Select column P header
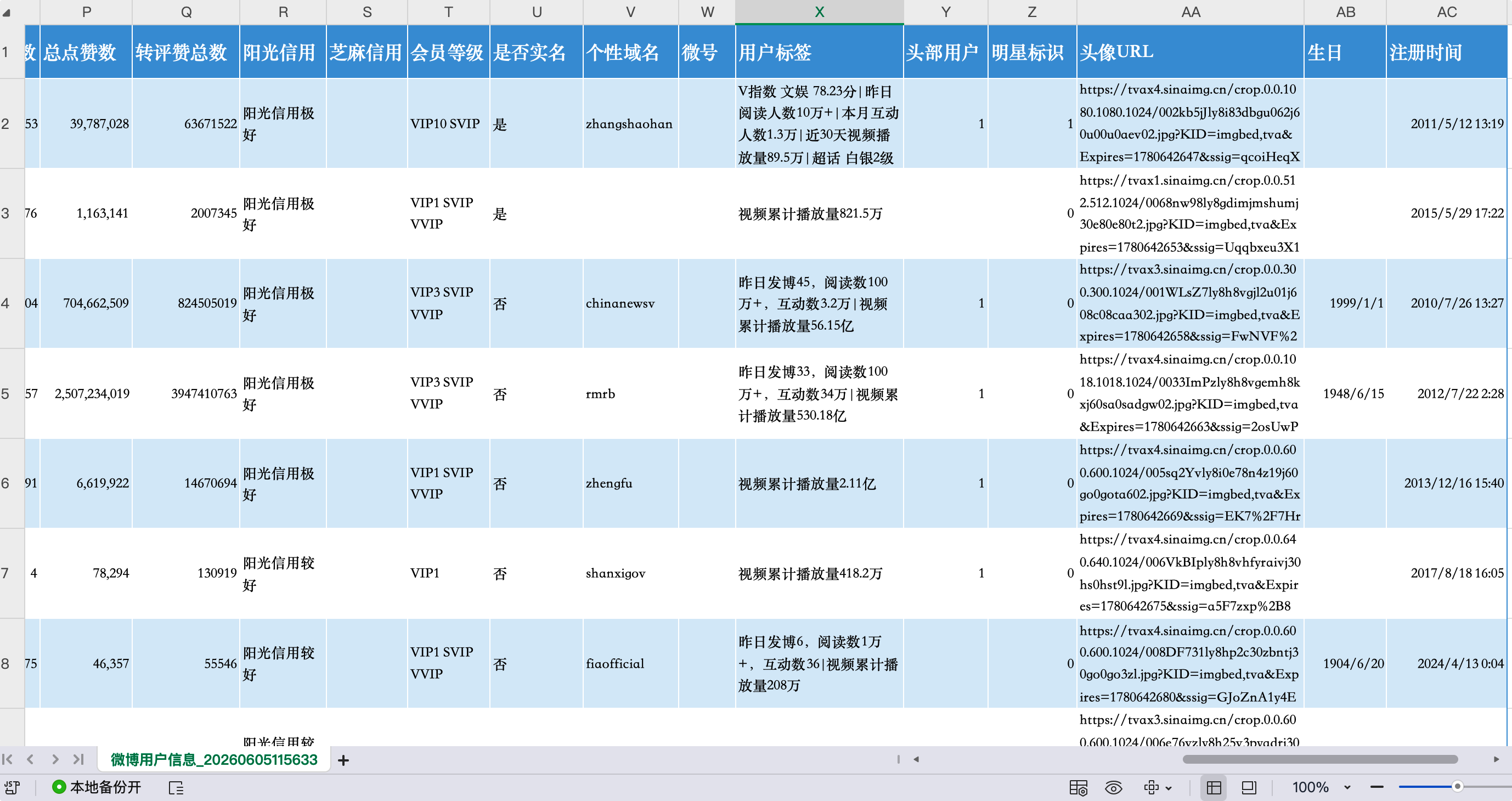The height and width of the screenshot is (801, 1512). 86,12
